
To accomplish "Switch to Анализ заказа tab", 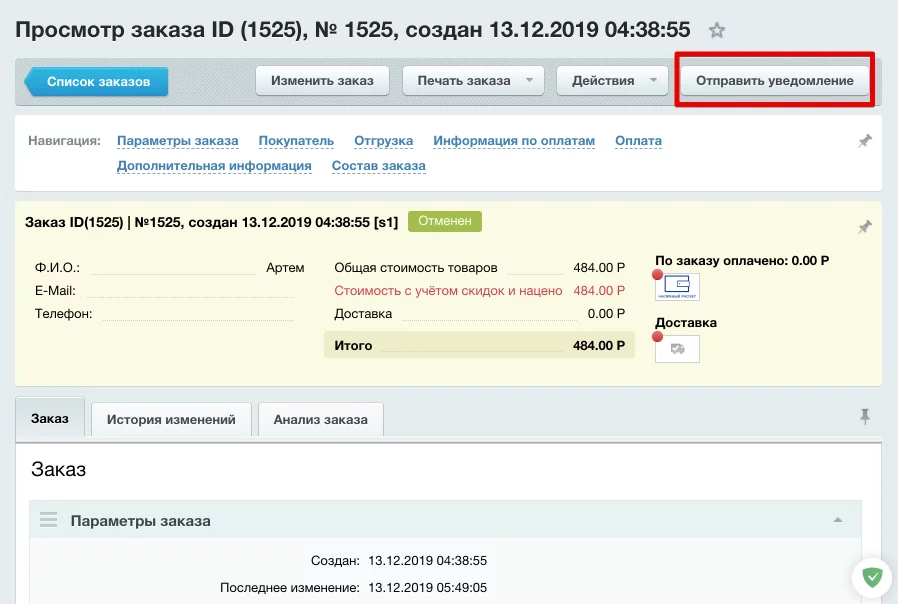I will [x=320, y=420].
